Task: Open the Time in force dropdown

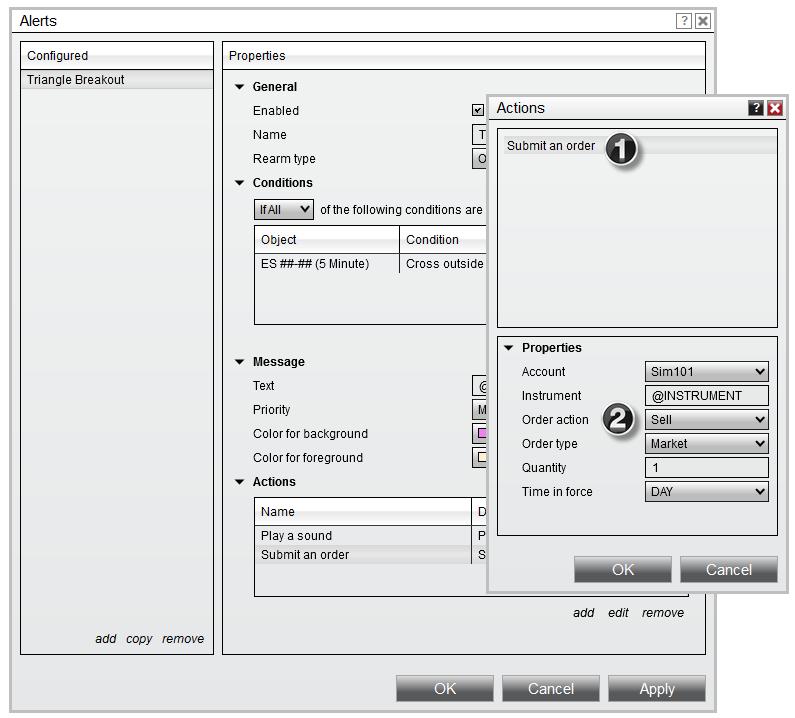Action: (x=707, y=492)
